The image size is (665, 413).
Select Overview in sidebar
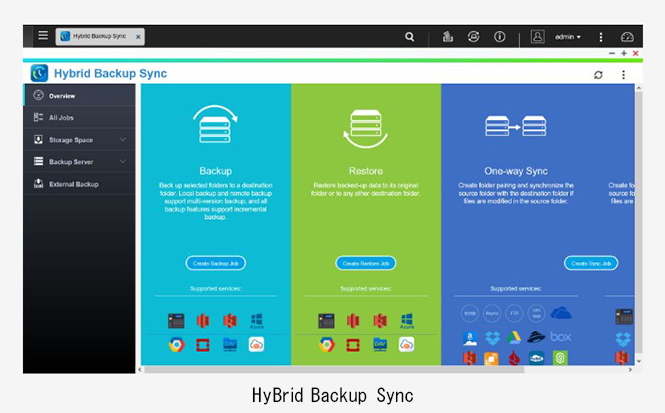[x=80, y=95]
